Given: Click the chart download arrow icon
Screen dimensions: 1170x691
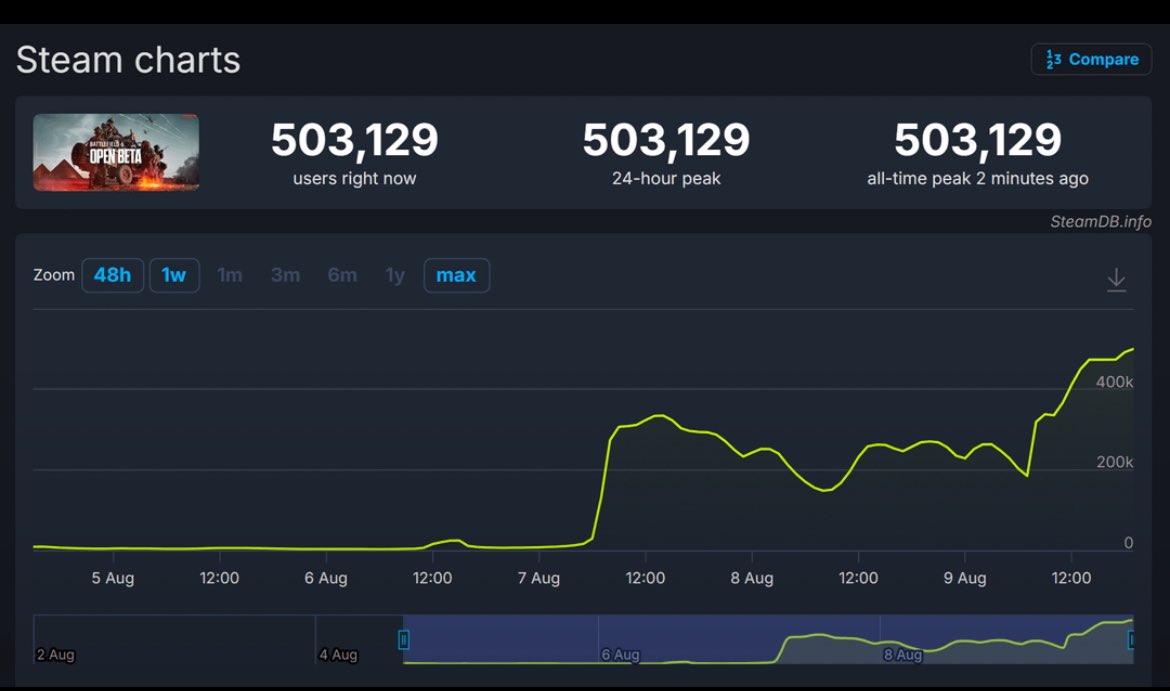Looking at the screenshot, I should pos(1116,280).
